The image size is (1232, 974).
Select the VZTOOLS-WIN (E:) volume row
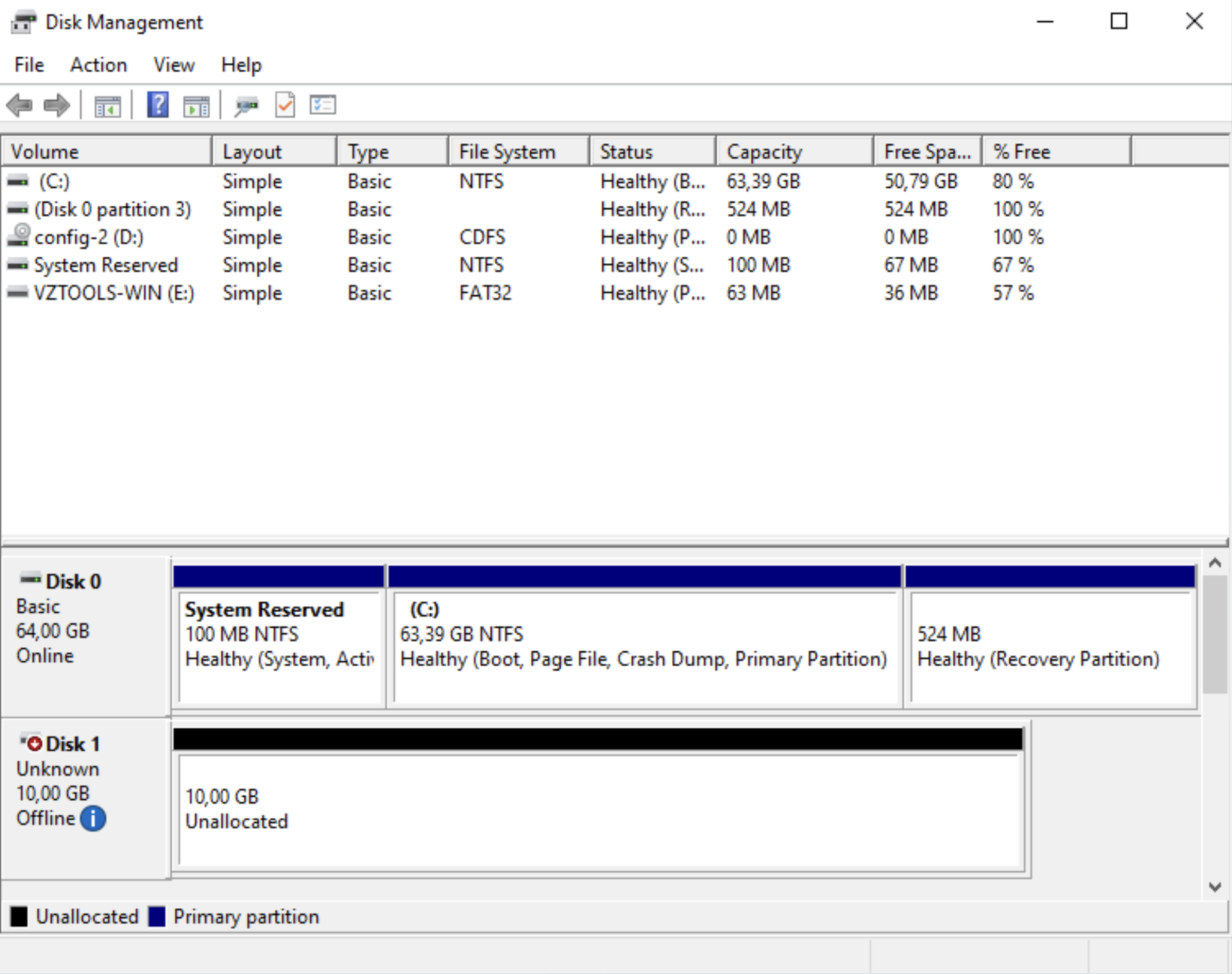(114, 293)
